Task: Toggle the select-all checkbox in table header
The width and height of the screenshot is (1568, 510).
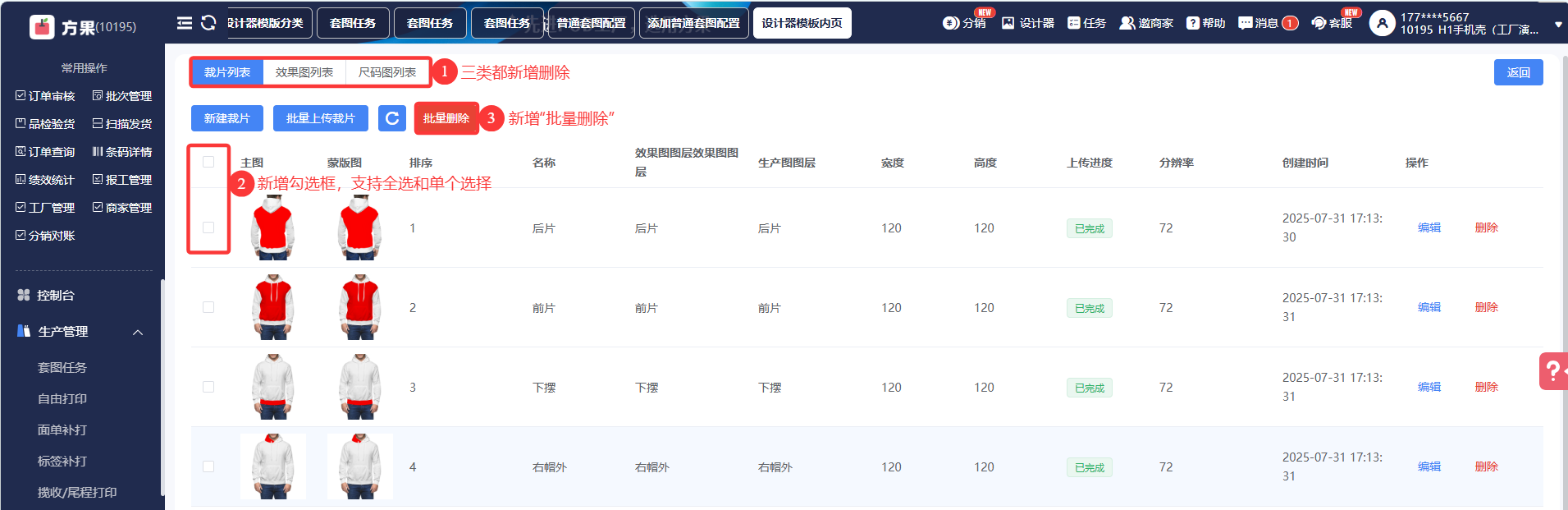Action: pyautogui.click(x=208, y=162)
